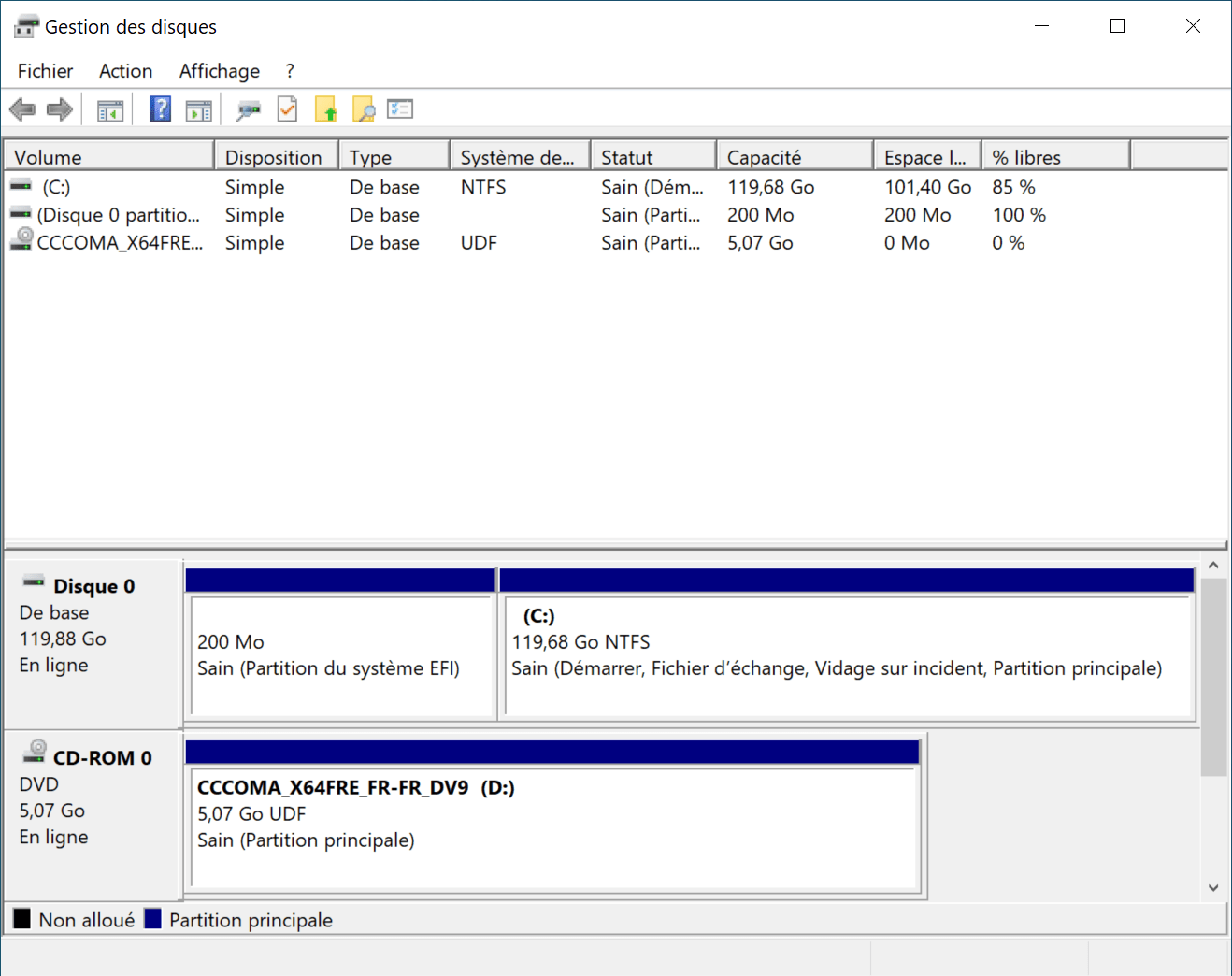
Task: Click the Sain (Dém... status cell
Action: point(652,187)
